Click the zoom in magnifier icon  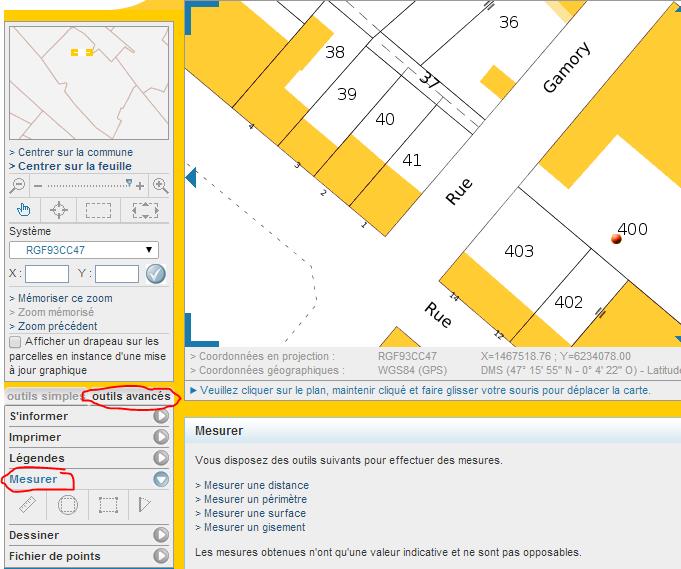click(160, 185)
